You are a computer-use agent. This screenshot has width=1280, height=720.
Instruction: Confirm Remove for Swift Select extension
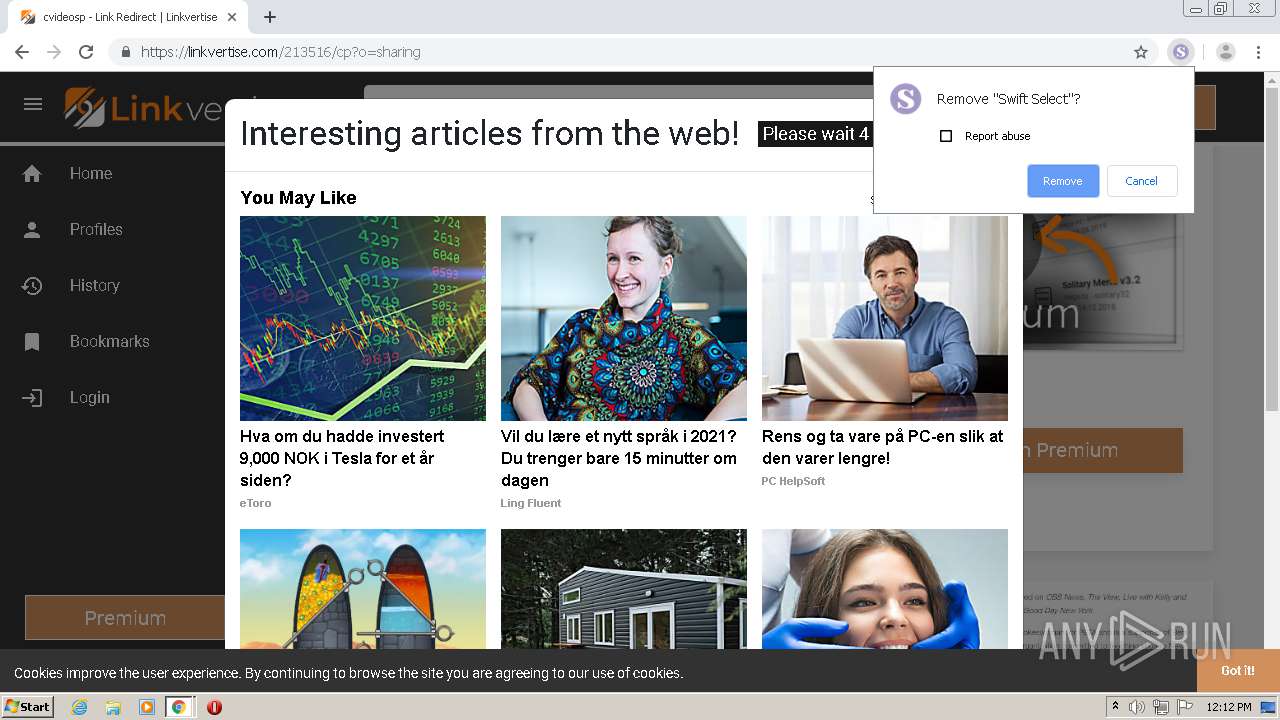[x=1063, y=181]
